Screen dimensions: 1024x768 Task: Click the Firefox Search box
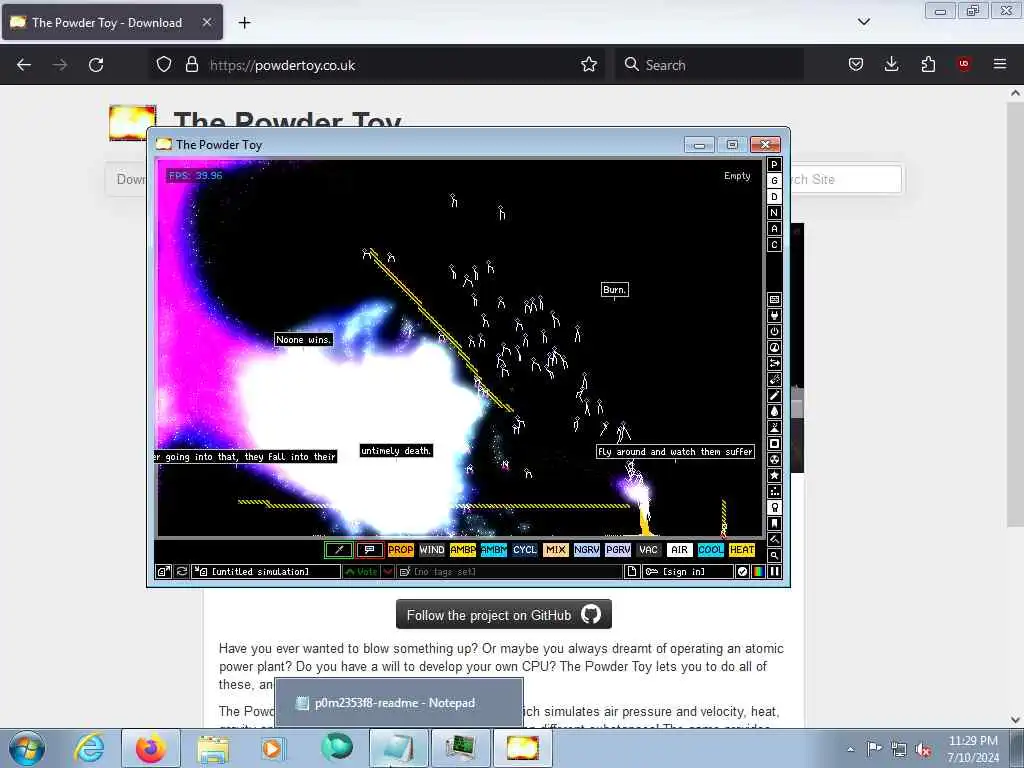tap(709, 65)
